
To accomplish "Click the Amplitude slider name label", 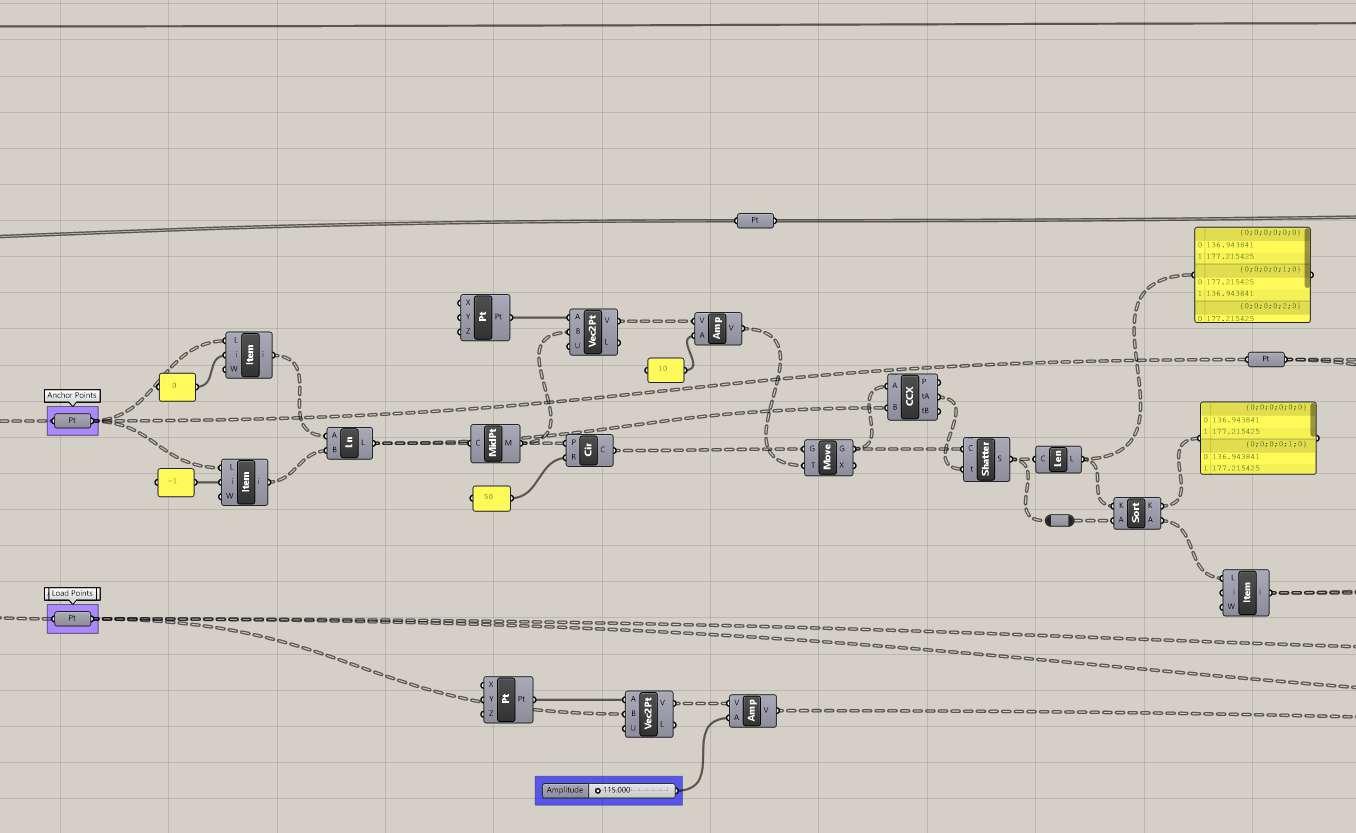I will (x=564, y=790).
